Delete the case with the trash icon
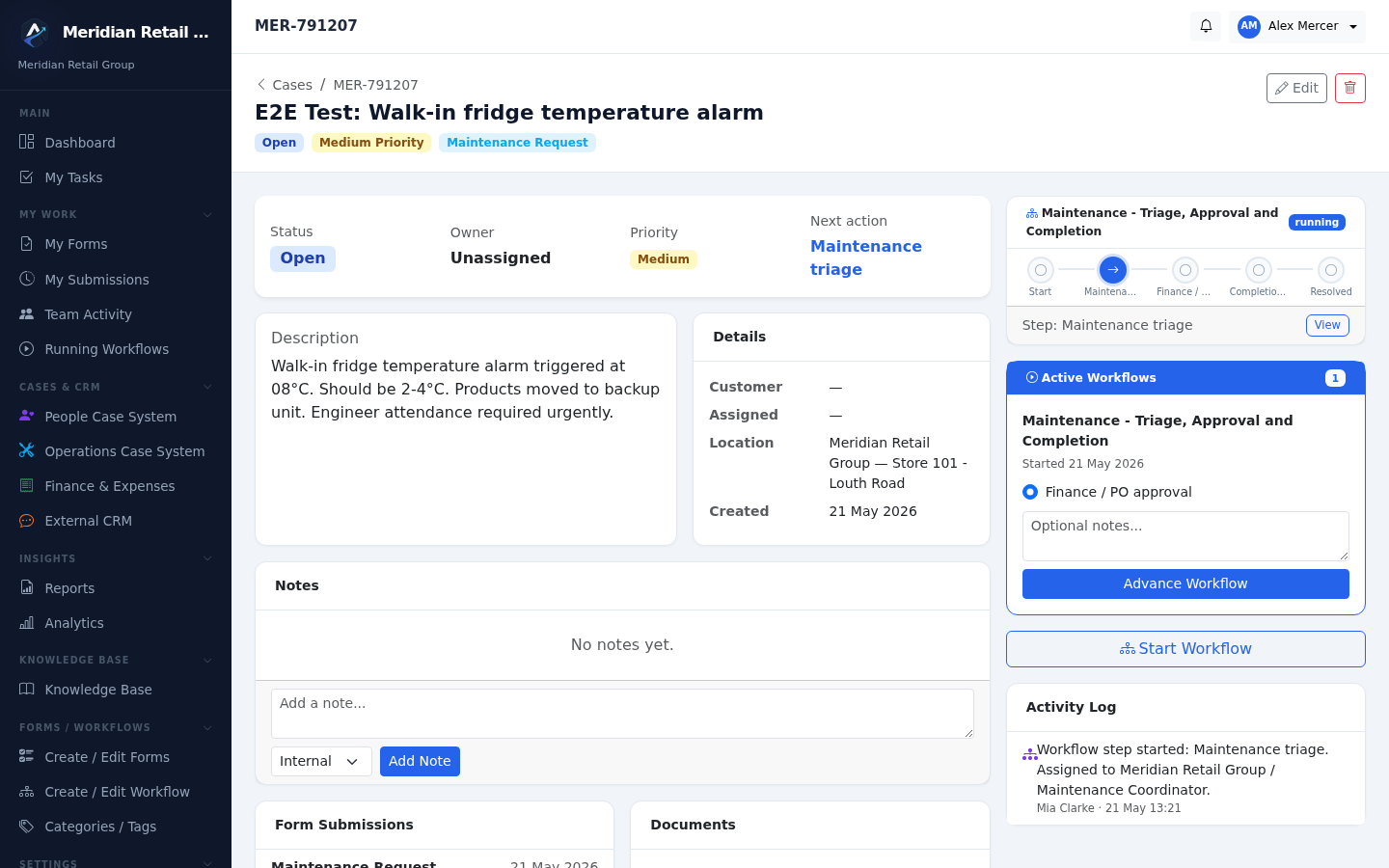The image size is (1389, 868). coord(1350,88)
